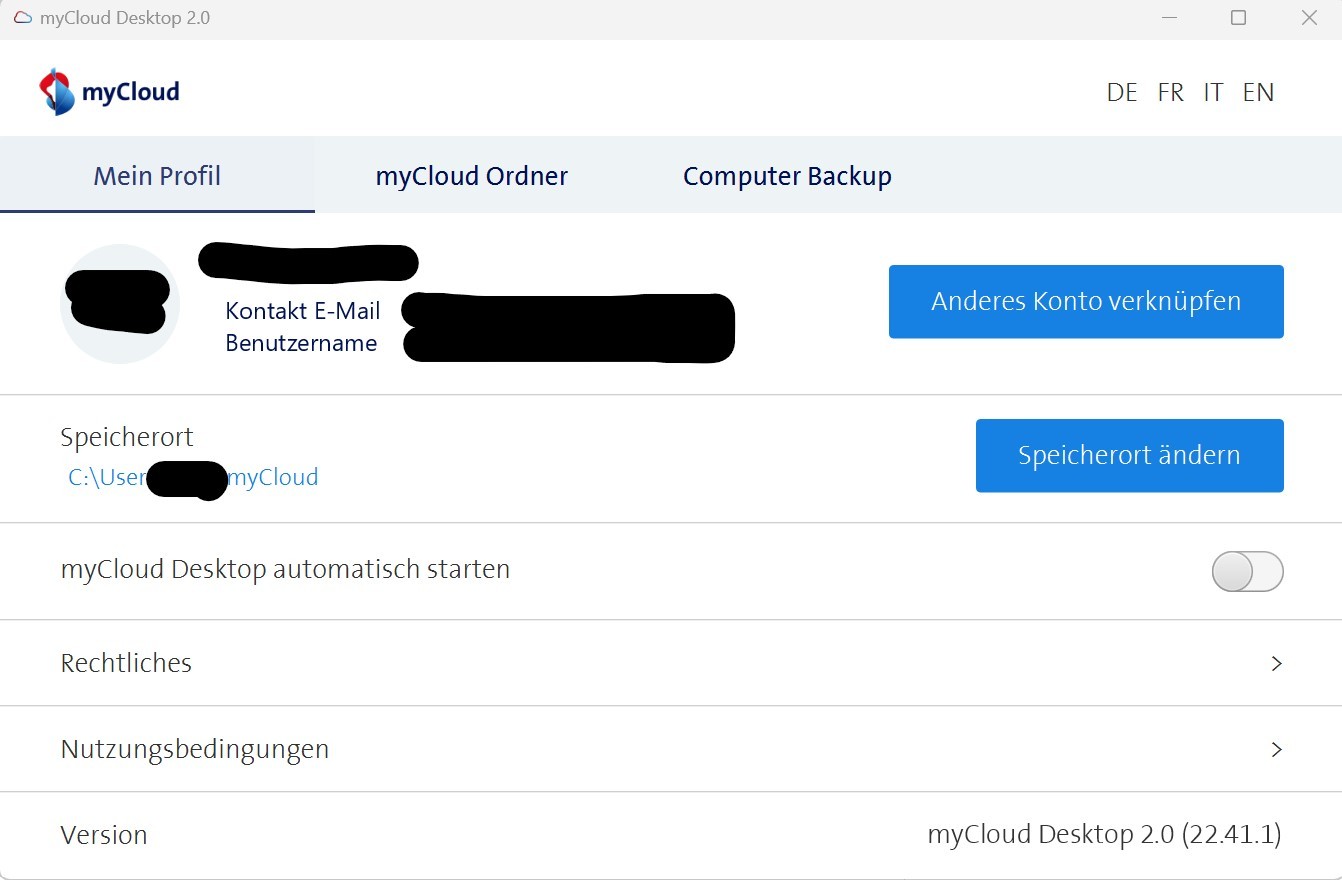Expand Nutzungsbedingungen using its chevron arrow
This screenshot has width=1342, height=880.
[1275, 750]
